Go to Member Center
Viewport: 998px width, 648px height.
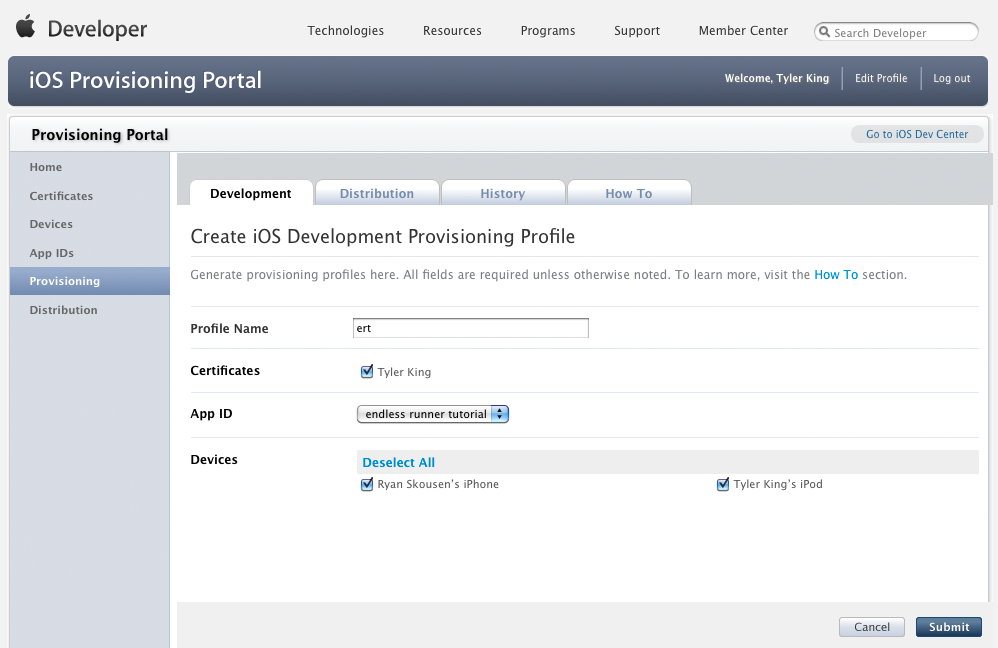(x=743, y=31)
